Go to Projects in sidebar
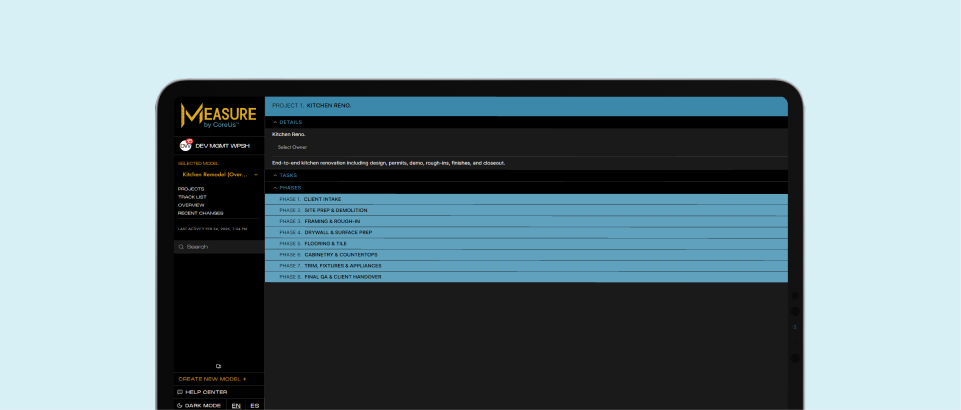Image resolution: width=961 pixels, height=410 pixels. (191, 189)
